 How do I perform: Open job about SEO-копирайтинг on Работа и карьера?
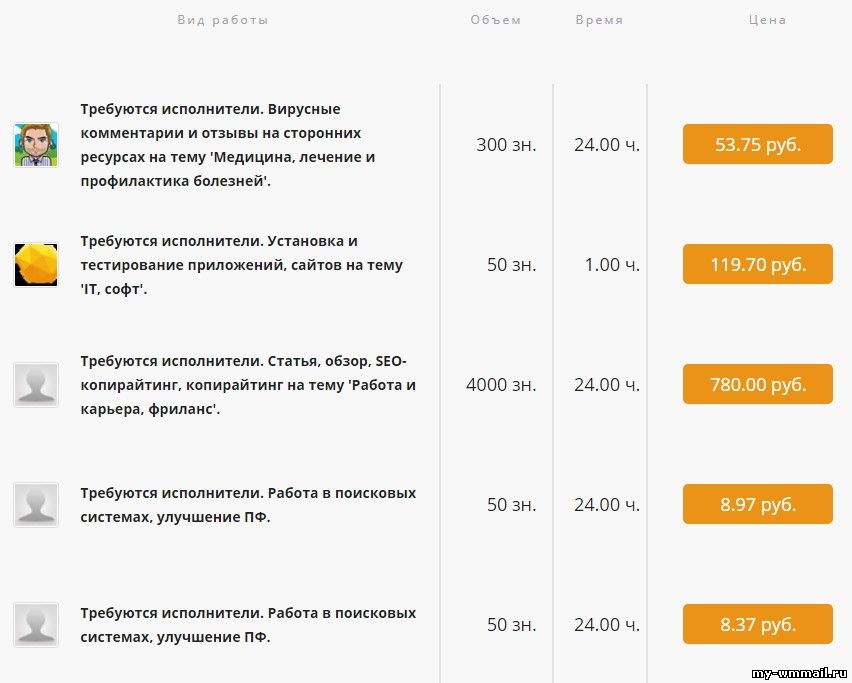248,385
